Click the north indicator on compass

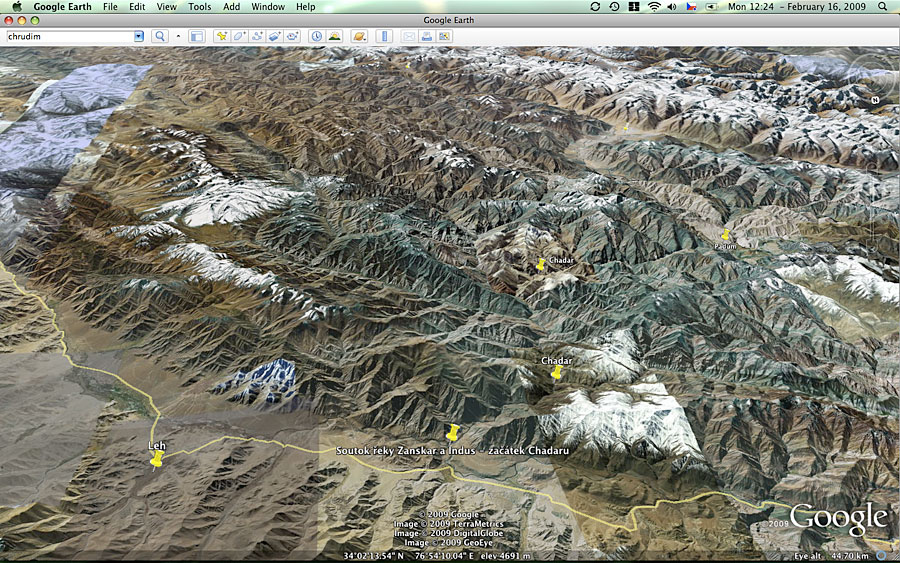(875, 100)
